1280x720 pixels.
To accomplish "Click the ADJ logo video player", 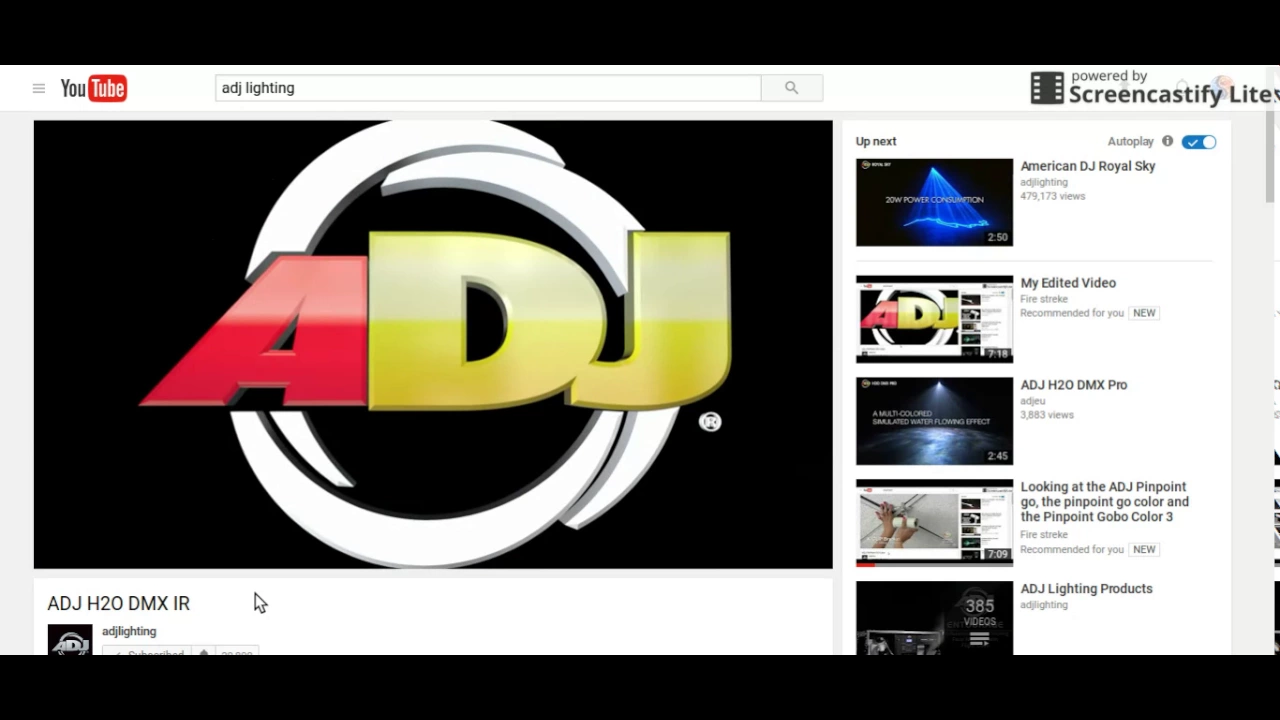I will [x=433, y=345].
